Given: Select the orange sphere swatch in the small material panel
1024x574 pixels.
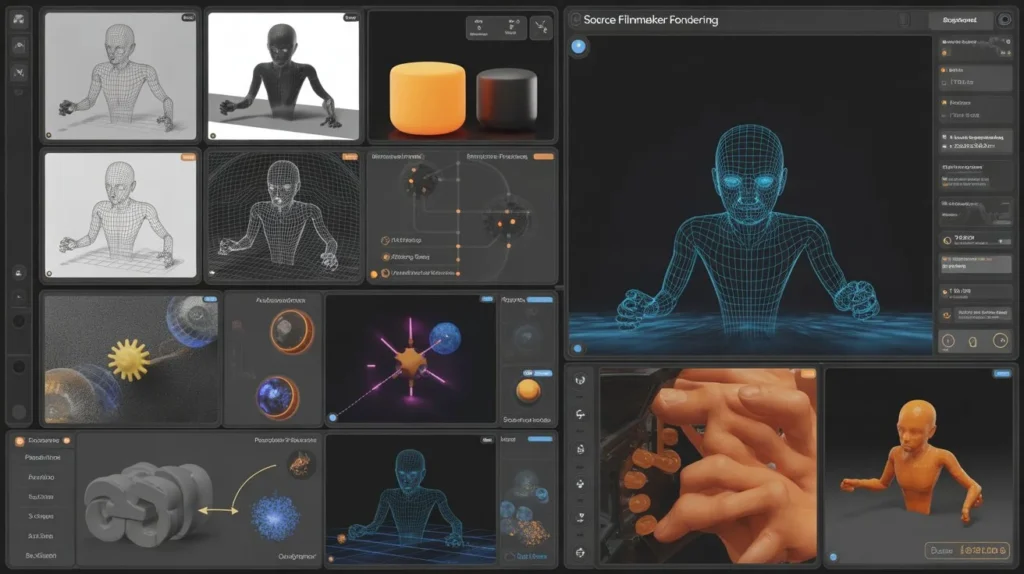Looking at the screenshot, I should (x=528, y=389).
